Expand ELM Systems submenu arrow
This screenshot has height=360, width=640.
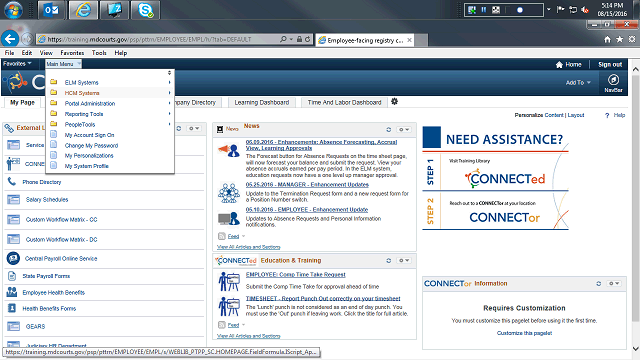[x=169, y=82]
